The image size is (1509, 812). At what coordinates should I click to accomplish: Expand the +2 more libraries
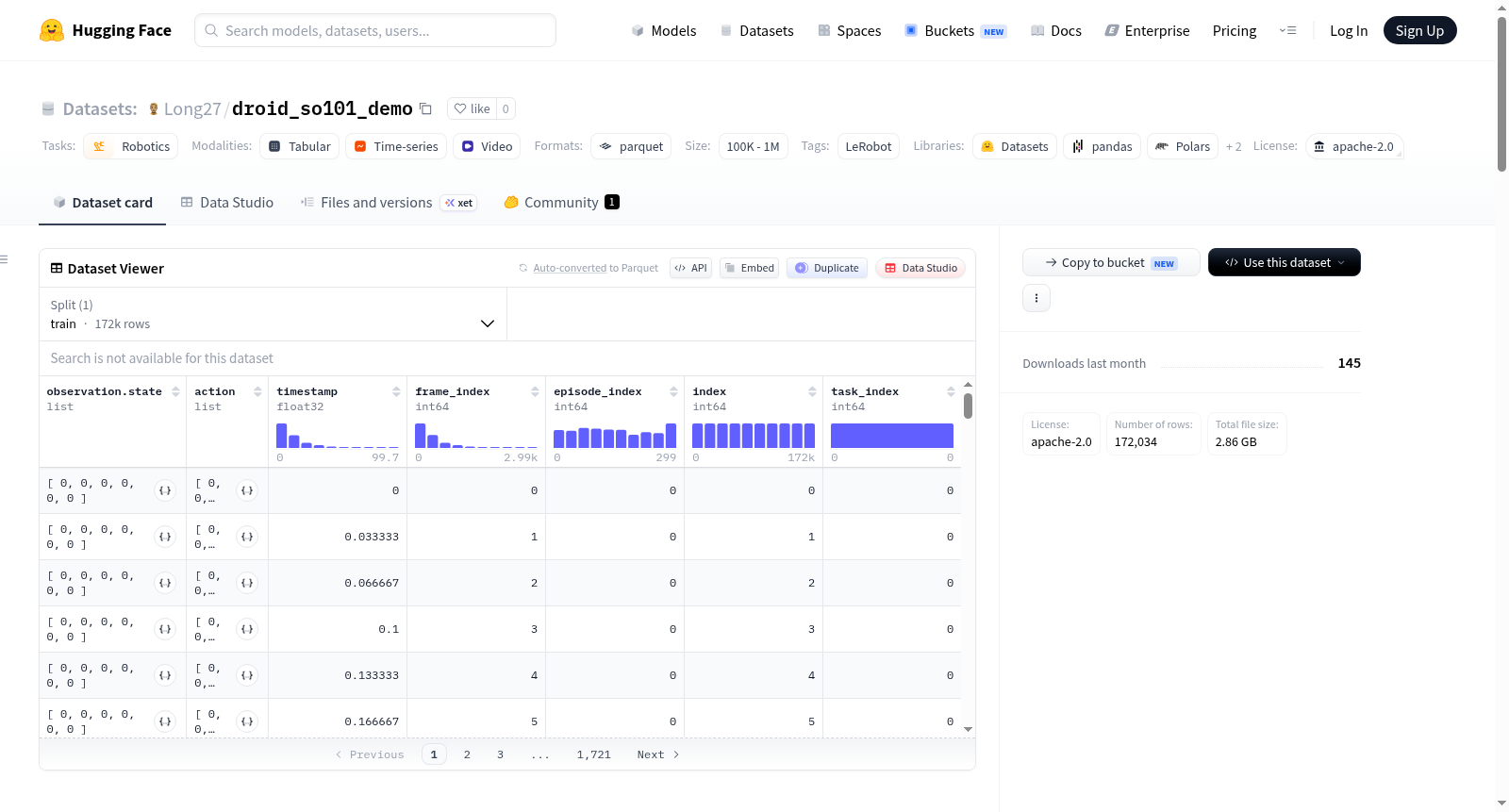[1234, 147]
